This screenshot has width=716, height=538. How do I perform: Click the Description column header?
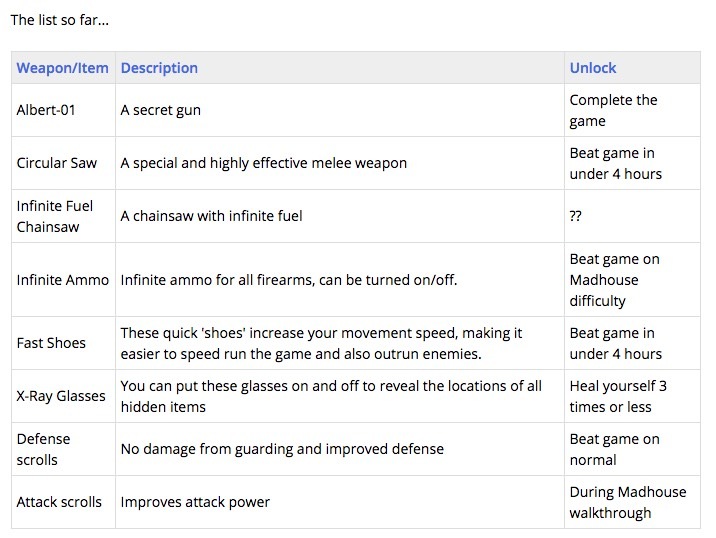click(x=159, y=68)
